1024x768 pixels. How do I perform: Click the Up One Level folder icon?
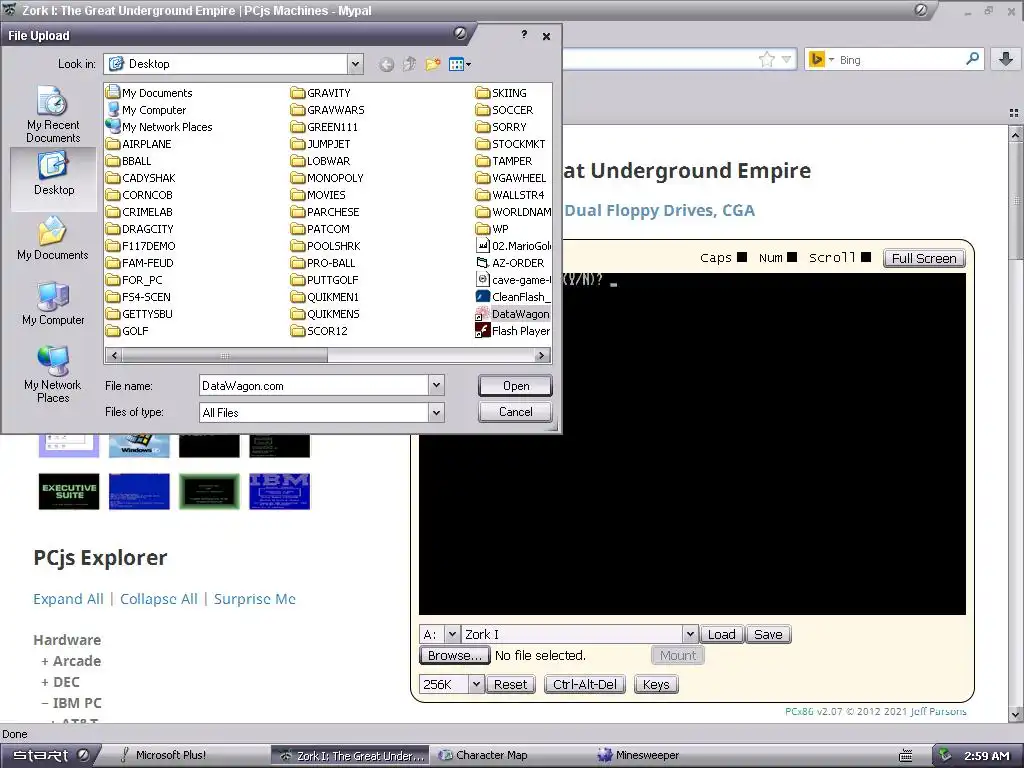click(409, 64)
